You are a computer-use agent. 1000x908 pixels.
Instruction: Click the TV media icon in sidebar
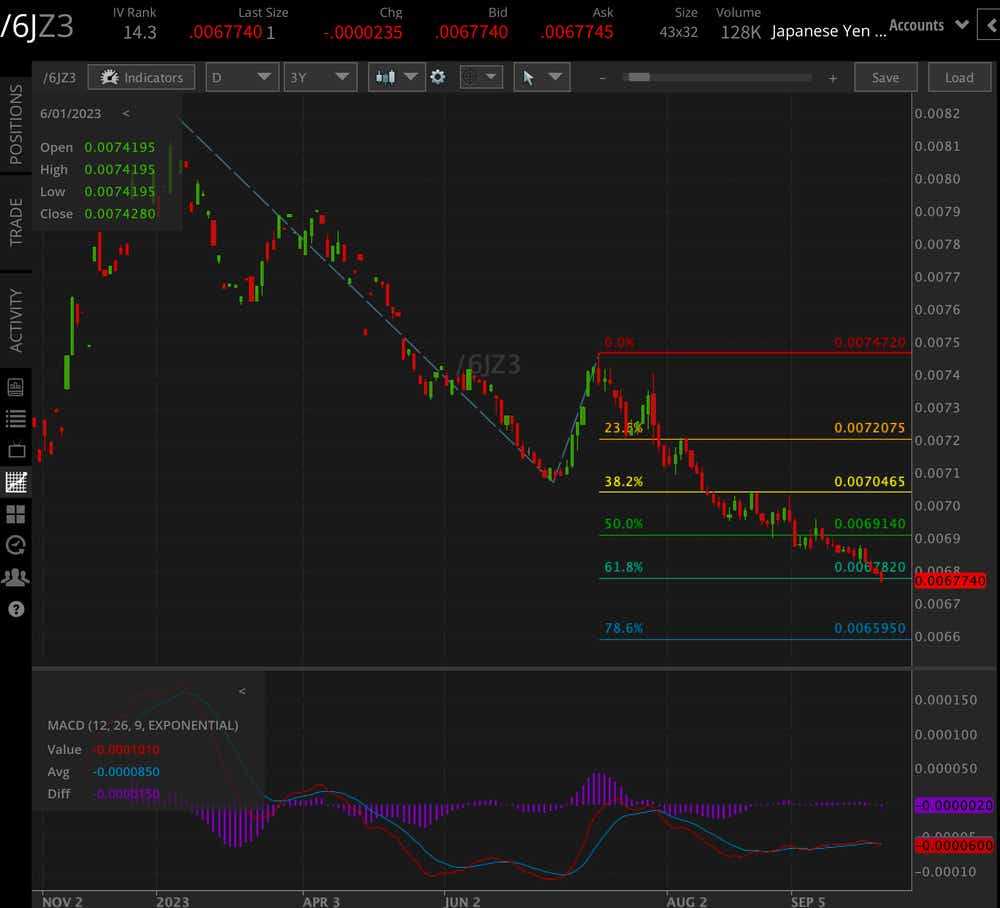15,450
